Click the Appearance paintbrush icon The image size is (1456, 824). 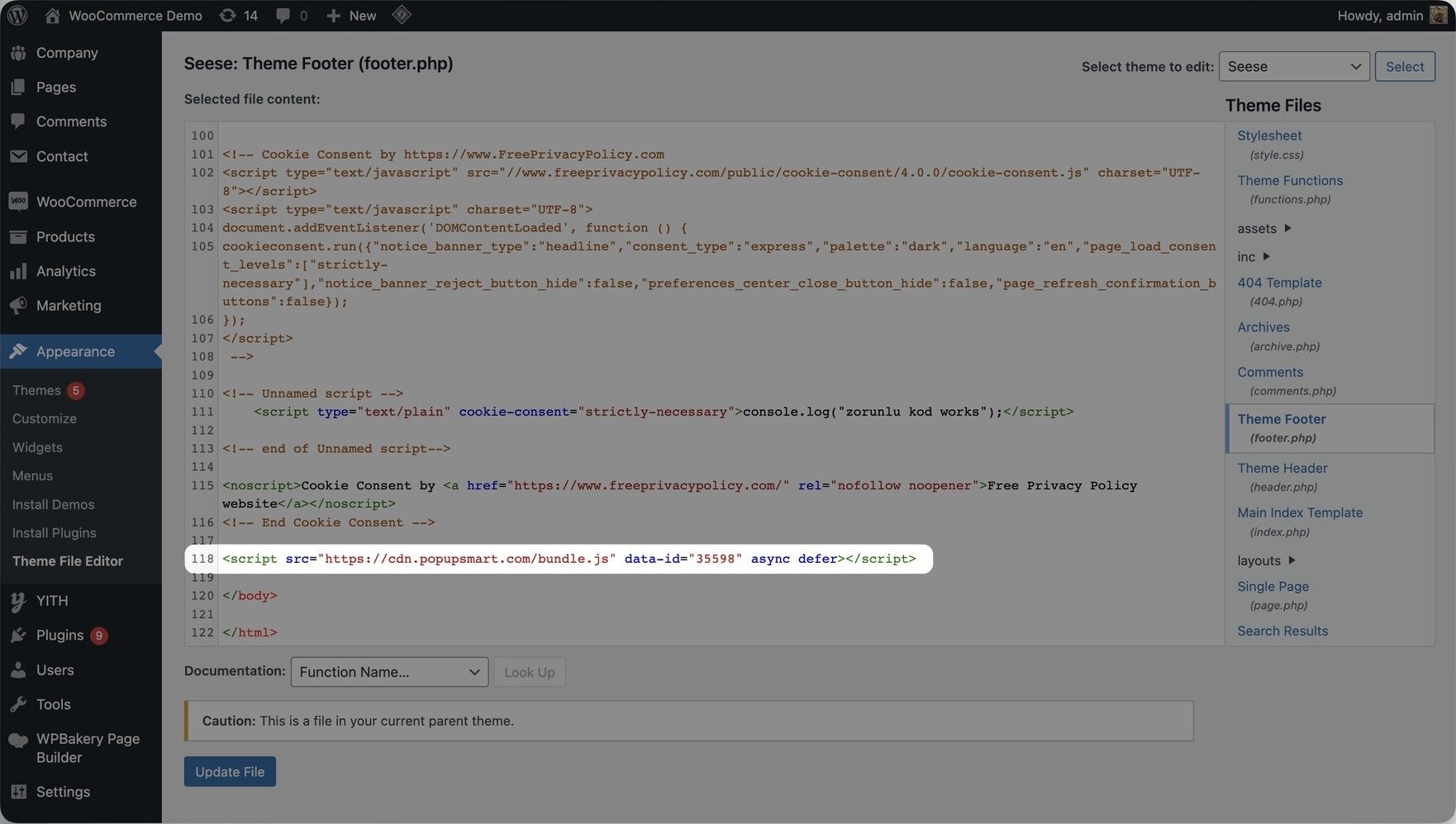tap(18, 351)
